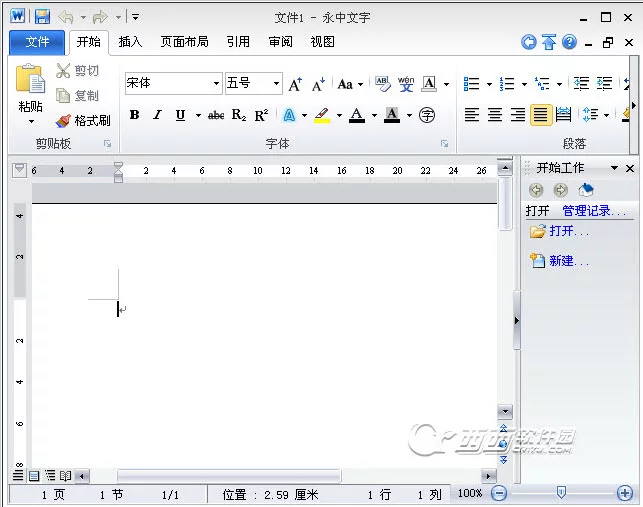Click the Paste clipboard icon
The image size is (643, 507).
[x=30, y=78]
